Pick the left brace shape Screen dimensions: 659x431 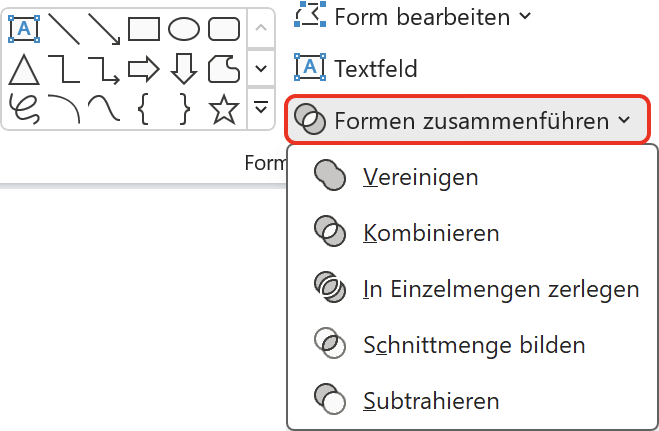(144, 109)
